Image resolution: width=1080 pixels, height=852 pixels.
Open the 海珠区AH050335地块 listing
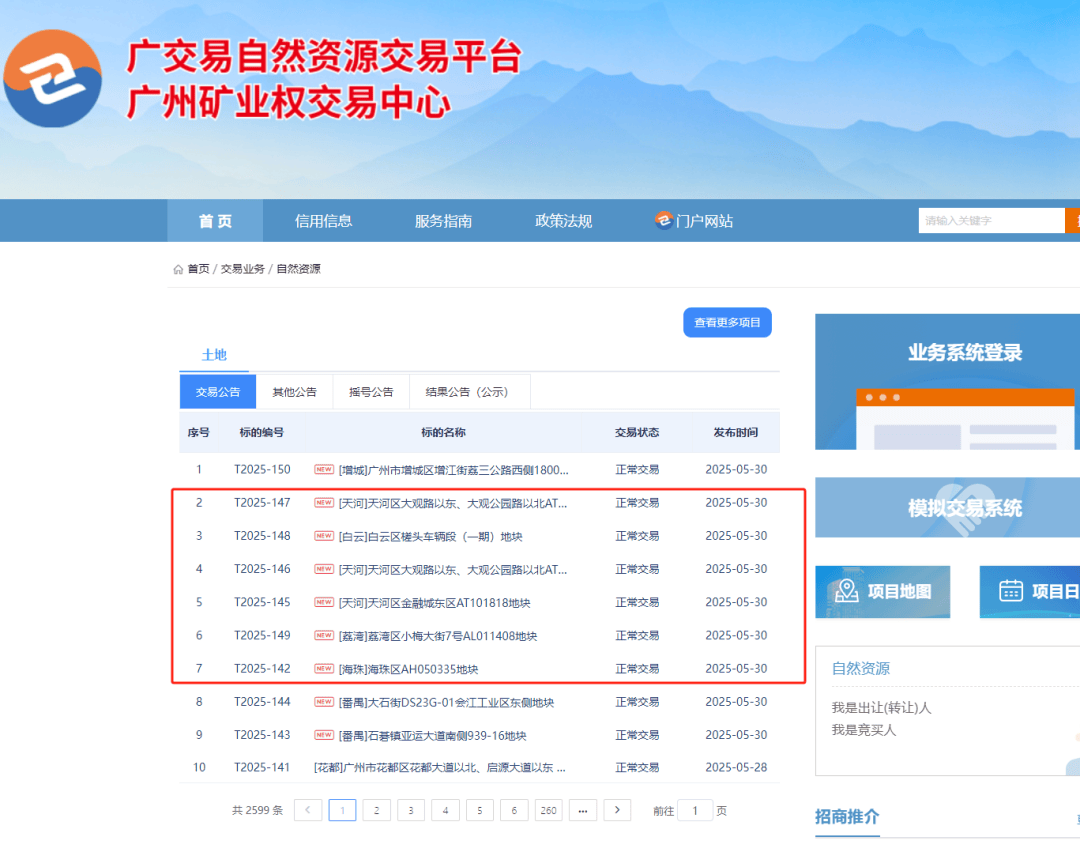tap(408, 669)
